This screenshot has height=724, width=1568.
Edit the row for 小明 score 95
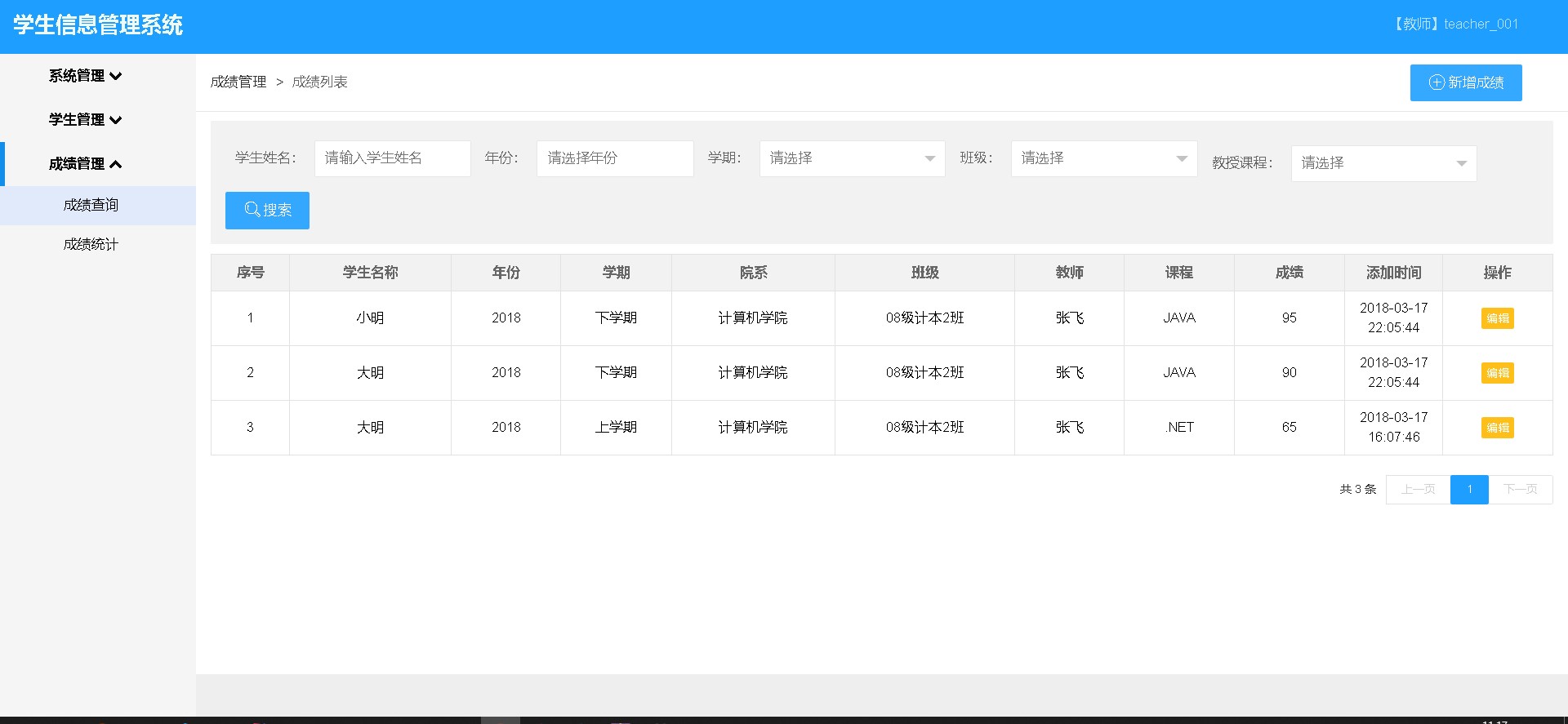1497,318
